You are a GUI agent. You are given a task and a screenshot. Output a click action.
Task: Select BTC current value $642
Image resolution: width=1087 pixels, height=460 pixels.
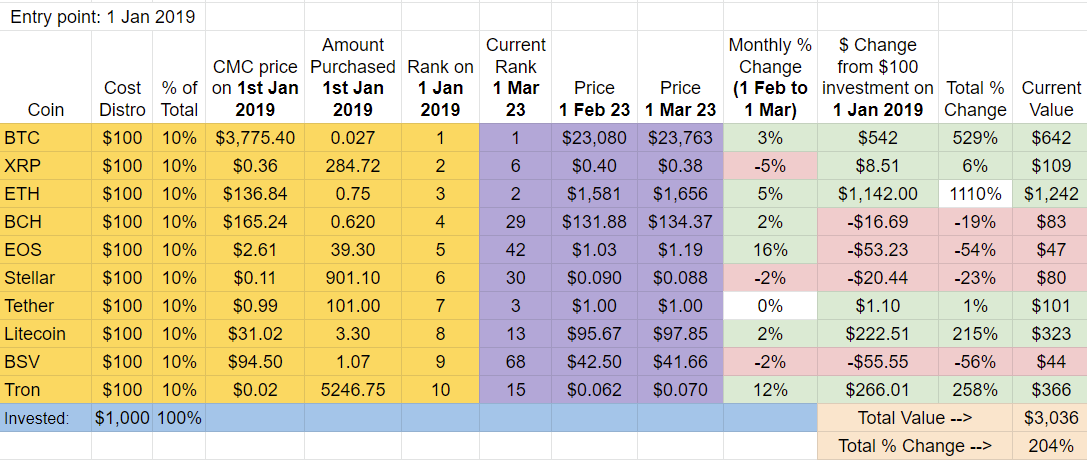coord(1050,138)
